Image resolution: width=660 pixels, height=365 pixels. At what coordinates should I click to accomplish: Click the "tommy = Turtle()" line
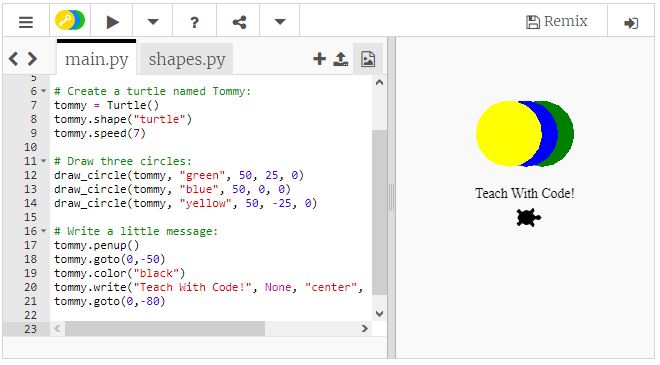pos(106,105)
